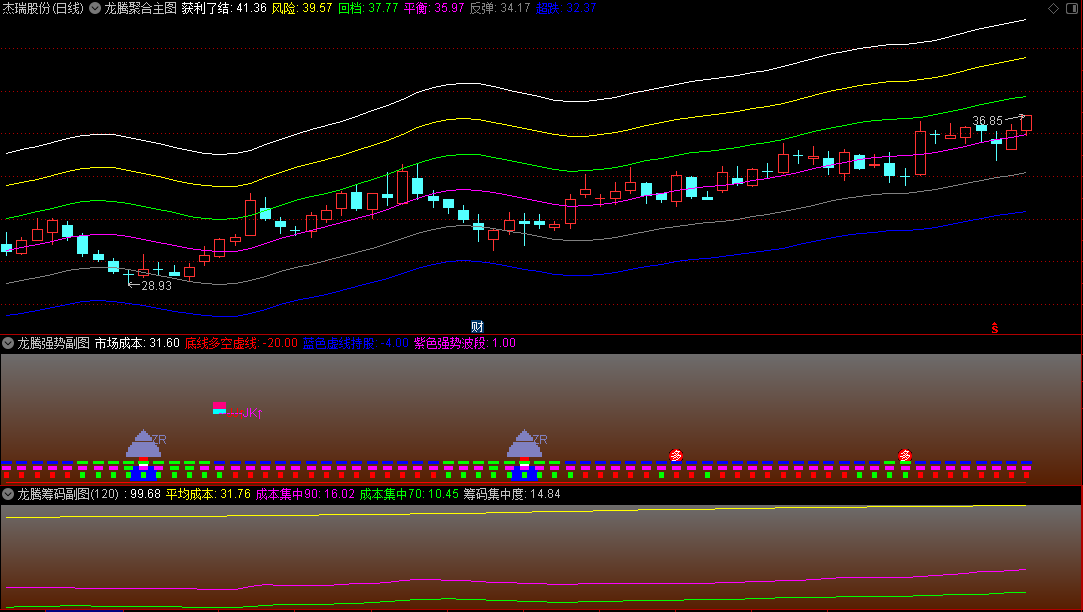Click the 龙腾强势副图 indicator name

53,343
